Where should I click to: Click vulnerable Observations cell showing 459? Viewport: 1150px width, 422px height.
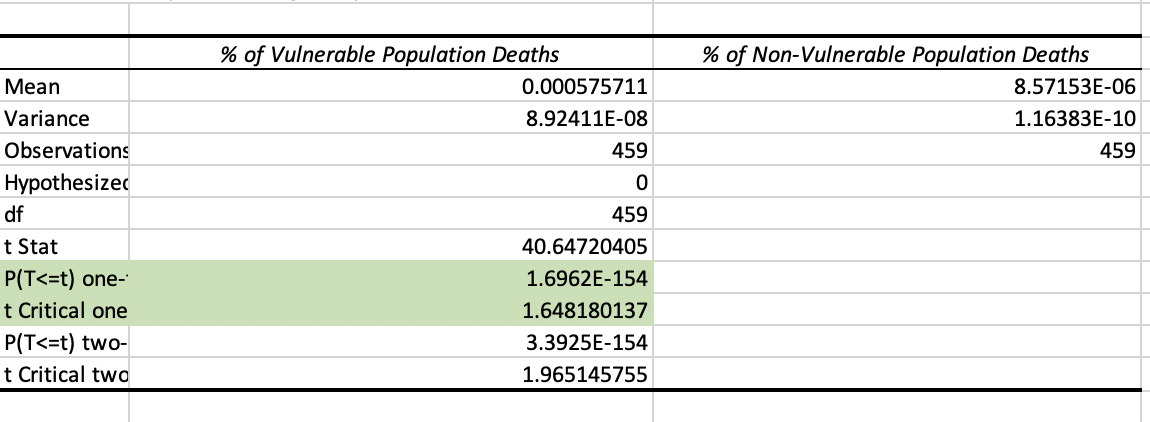click(x=390, y=150)
